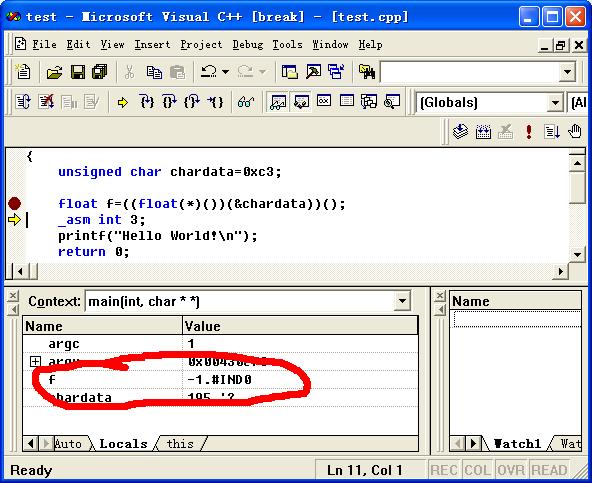
Task: Click the Run to Cursor icon
Action: pos(215,102)
